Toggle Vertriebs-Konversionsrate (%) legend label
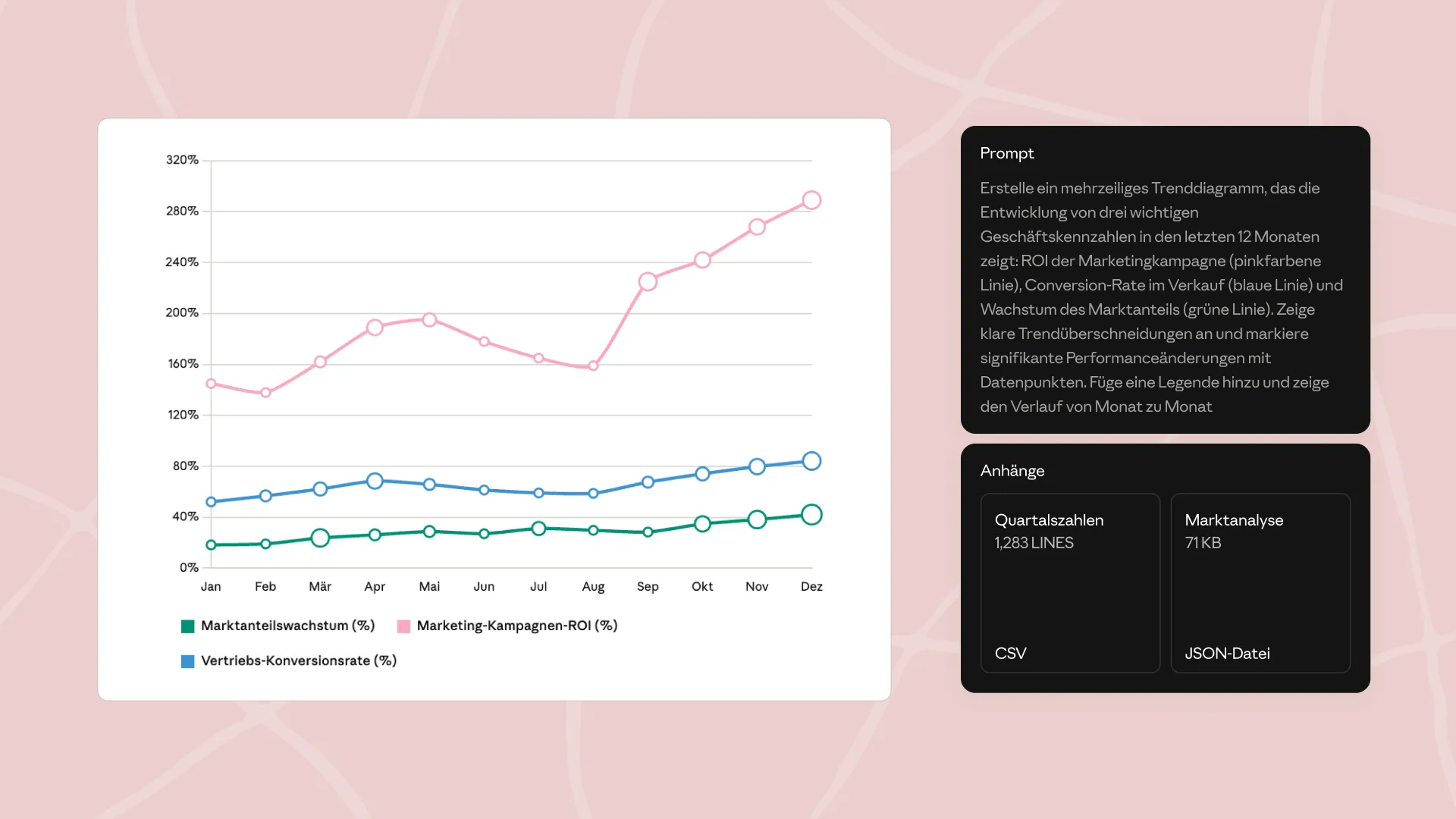 click(298, 661)
